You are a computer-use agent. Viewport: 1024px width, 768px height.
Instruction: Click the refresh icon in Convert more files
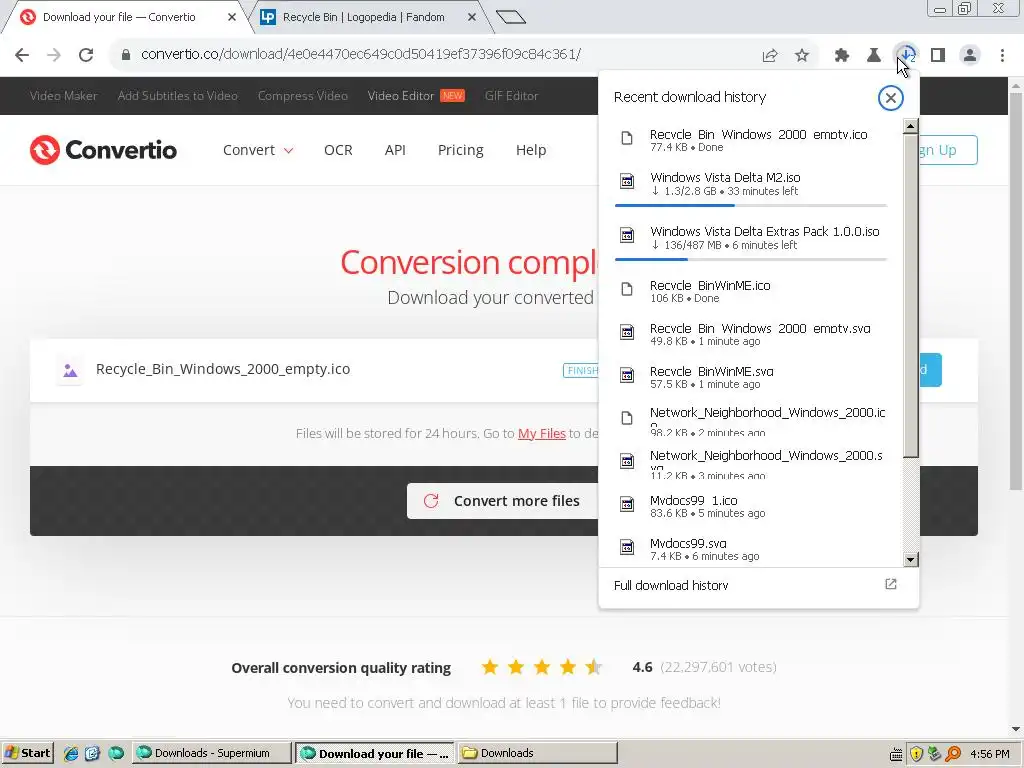(x=431, y=501)
